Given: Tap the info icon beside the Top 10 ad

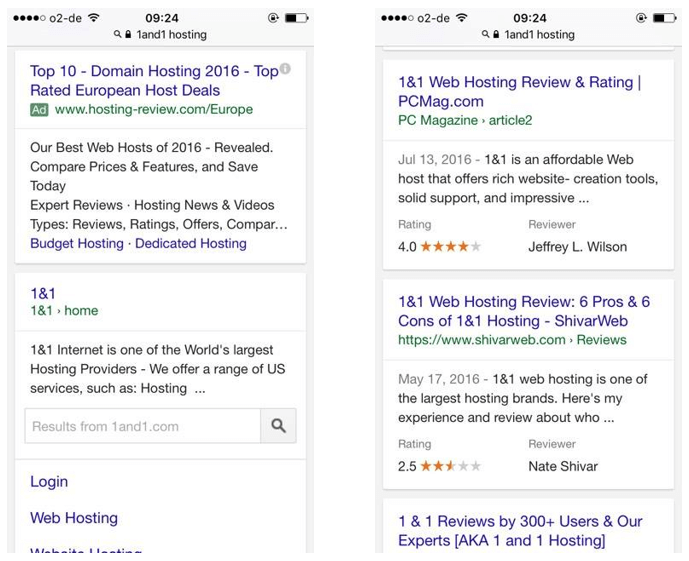Looking at the screenshot, I should [x=285, y=69].
